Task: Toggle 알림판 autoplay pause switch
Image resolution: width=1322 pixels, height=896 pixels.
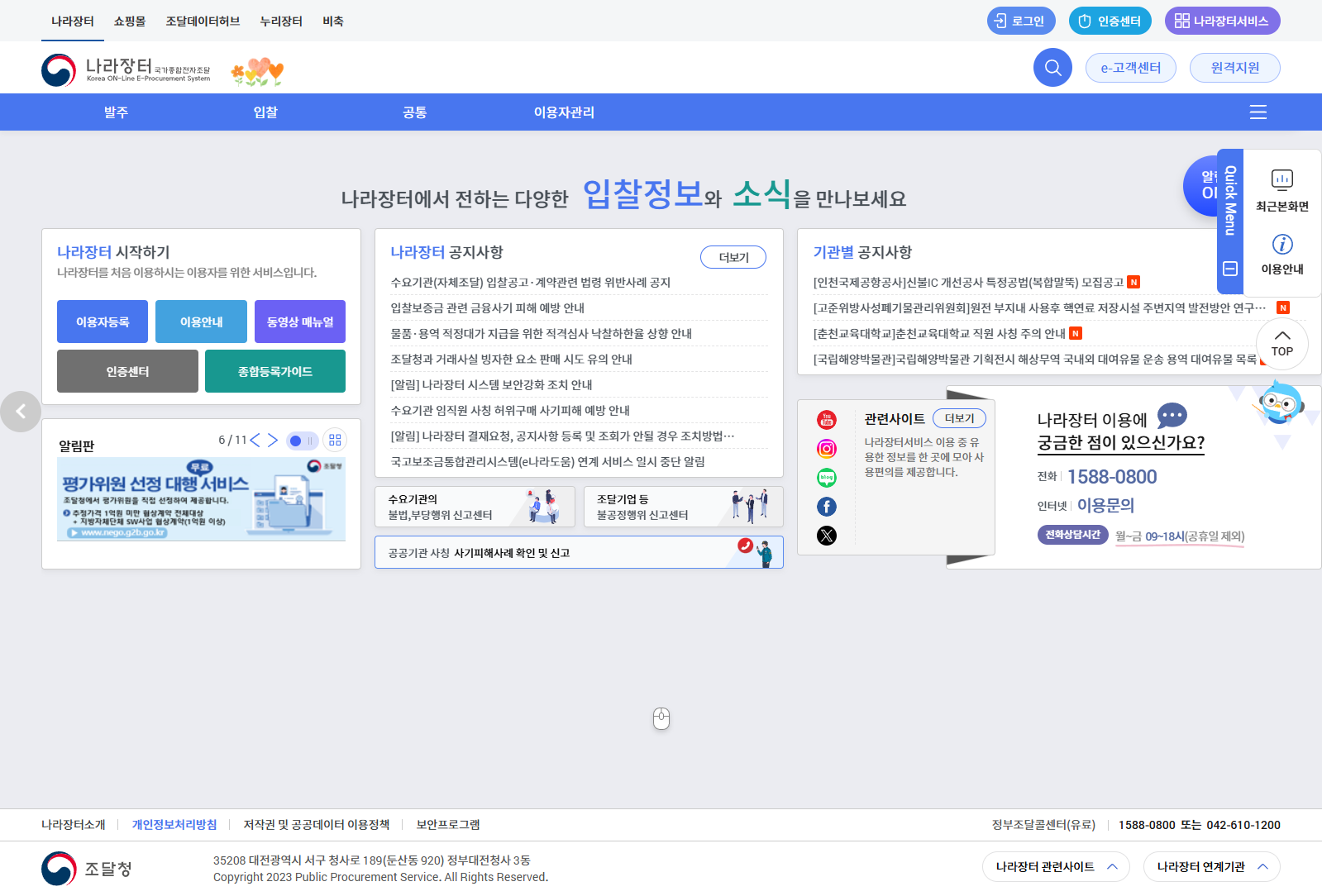Action: point(302,441)
